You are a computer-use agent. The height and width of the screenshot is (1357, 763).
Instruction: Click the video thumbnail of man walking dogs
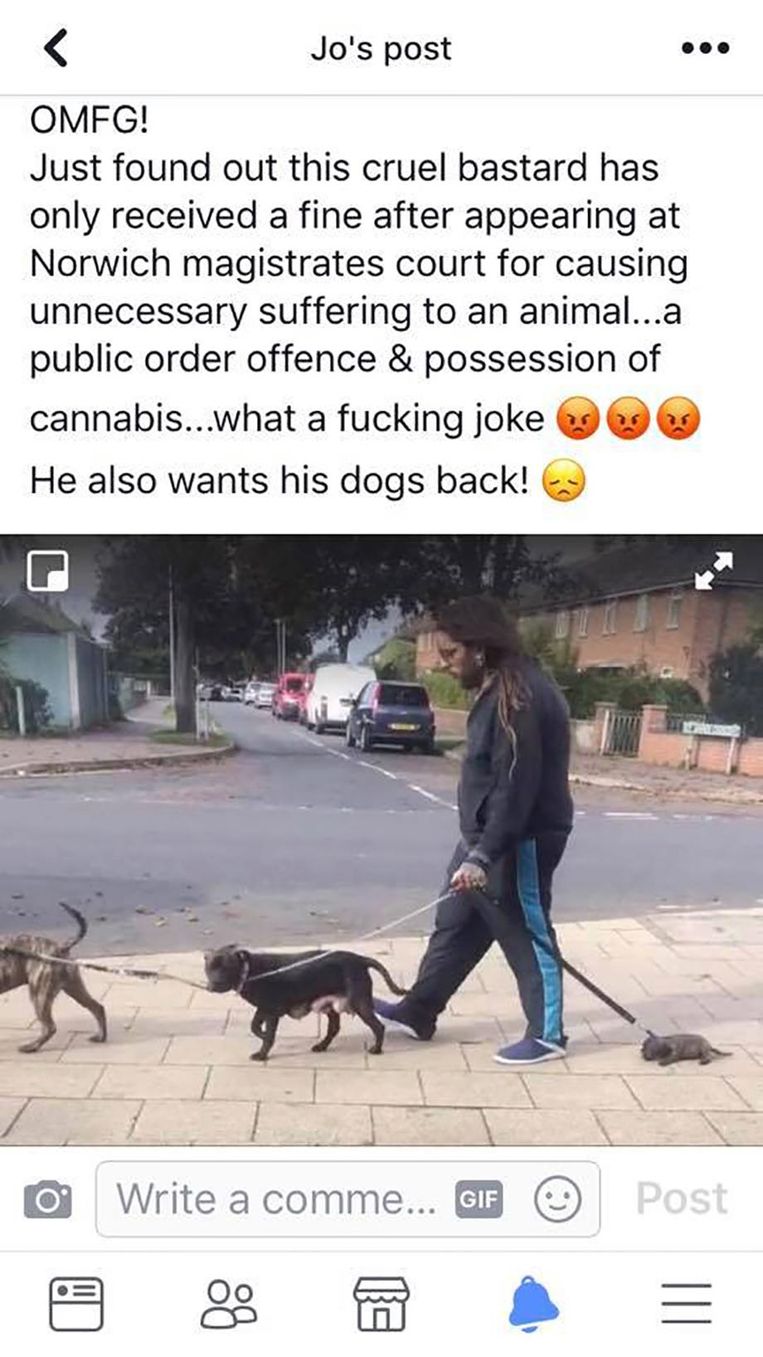pos(381,840)
